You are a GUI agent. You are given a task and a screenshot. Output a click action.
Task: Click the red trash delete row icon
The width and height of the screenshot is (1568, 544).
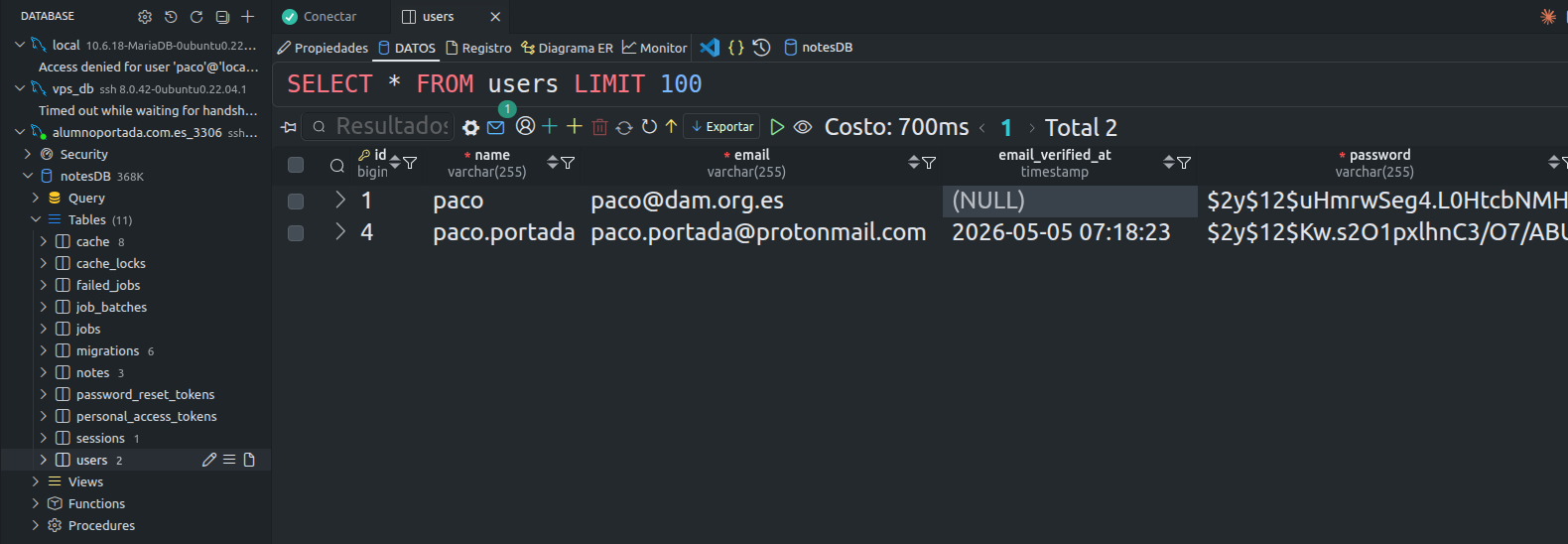click(599, 127)
